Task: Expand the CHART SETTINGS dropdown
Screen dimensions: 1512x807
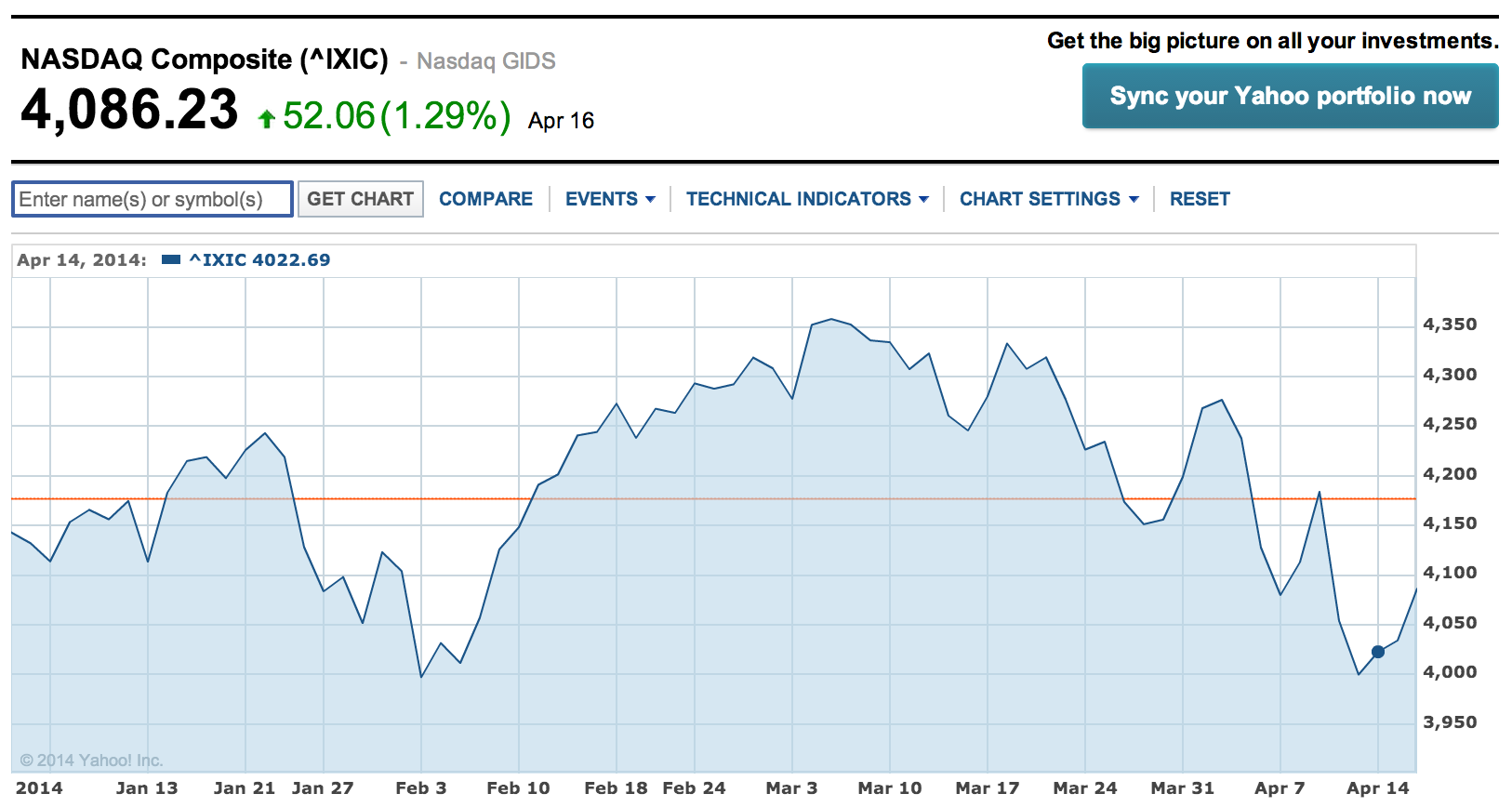Action: pyautogui.click(x=1048, y=199)
